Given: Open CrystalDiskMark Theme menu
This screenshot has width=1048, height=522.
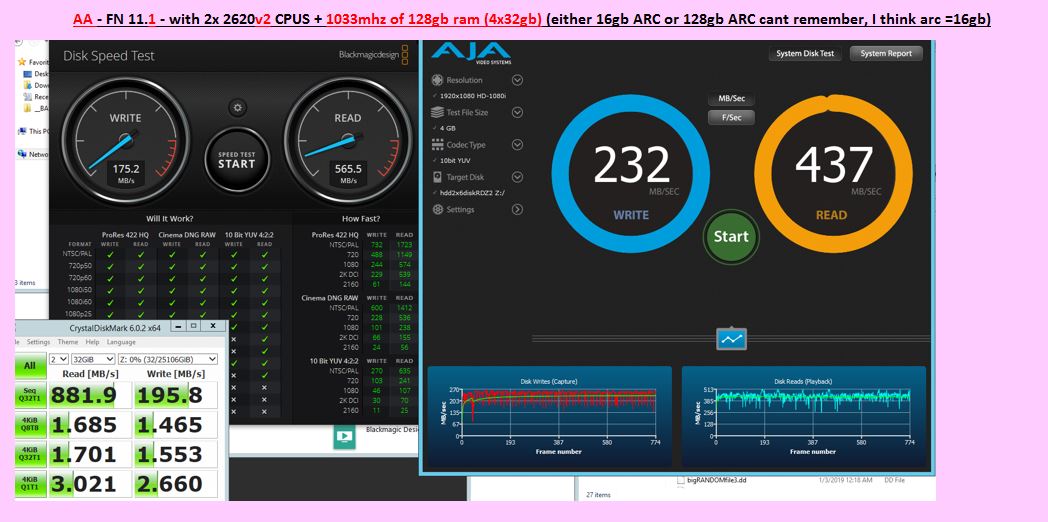Looking at the screenshot, I should [x=68, y=342].
